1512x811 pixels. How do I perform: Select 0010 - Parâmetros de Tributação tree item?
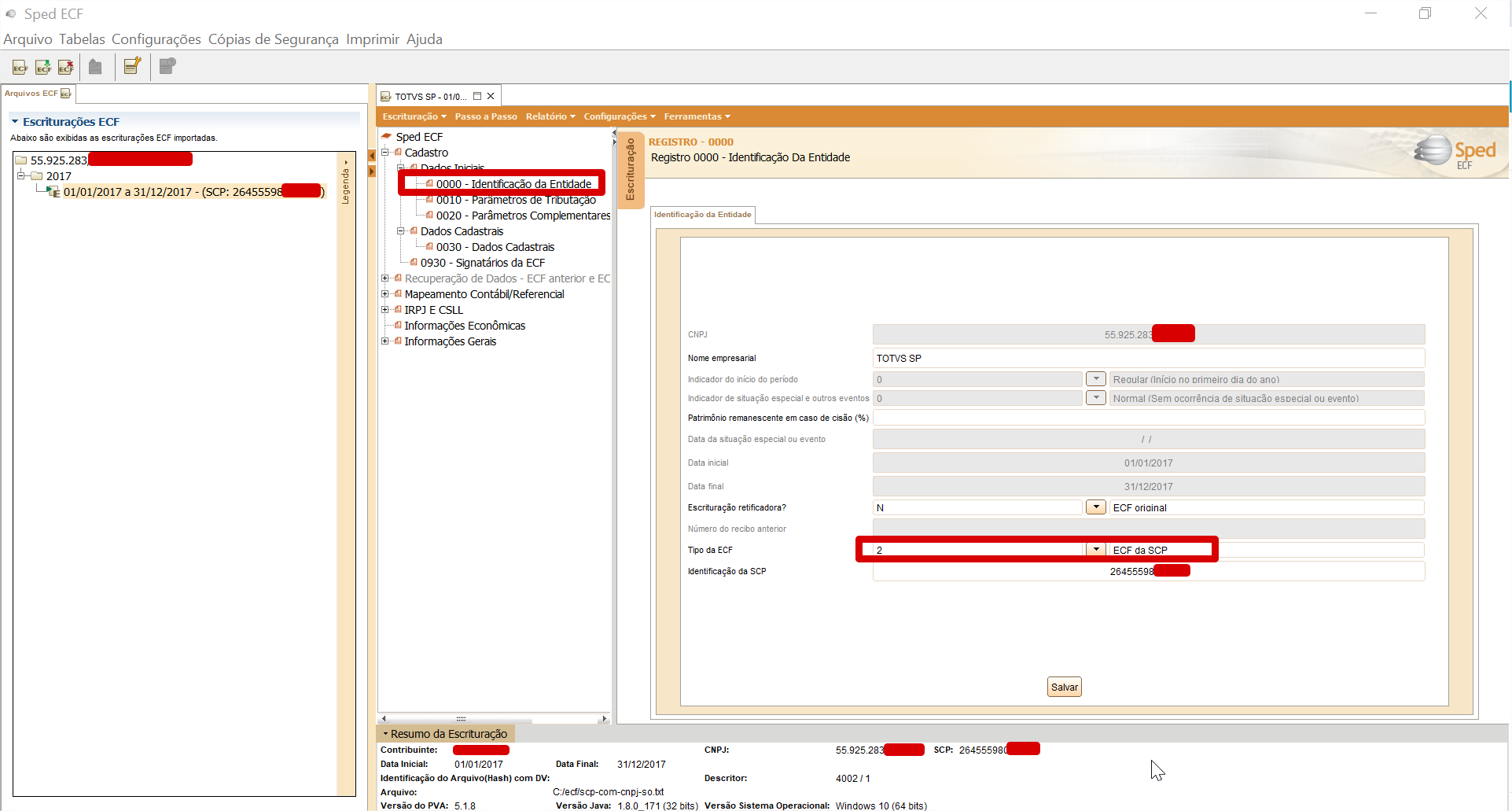516,200
